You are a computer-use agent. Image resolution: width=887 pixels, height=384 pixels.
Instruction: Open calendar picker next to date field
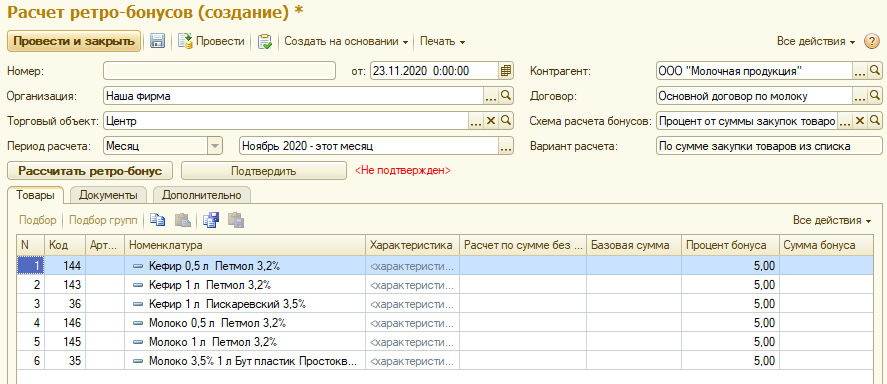506,71
